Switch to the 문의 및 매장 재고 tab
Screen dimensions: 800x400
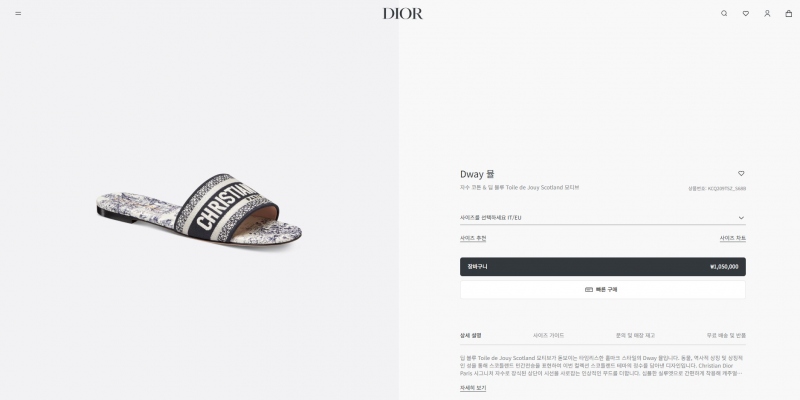[x=635, y=336]
